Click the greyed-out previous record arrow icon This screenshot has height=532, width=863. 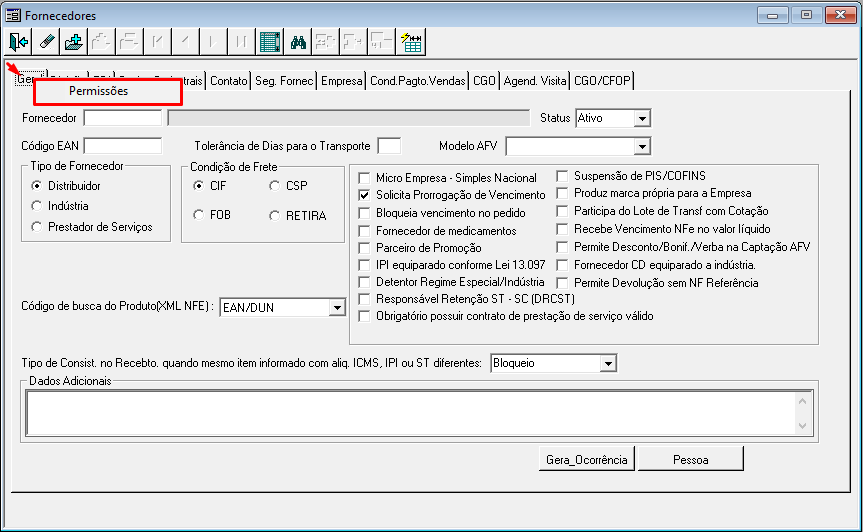pyautogui.click(x=185, y=42)
